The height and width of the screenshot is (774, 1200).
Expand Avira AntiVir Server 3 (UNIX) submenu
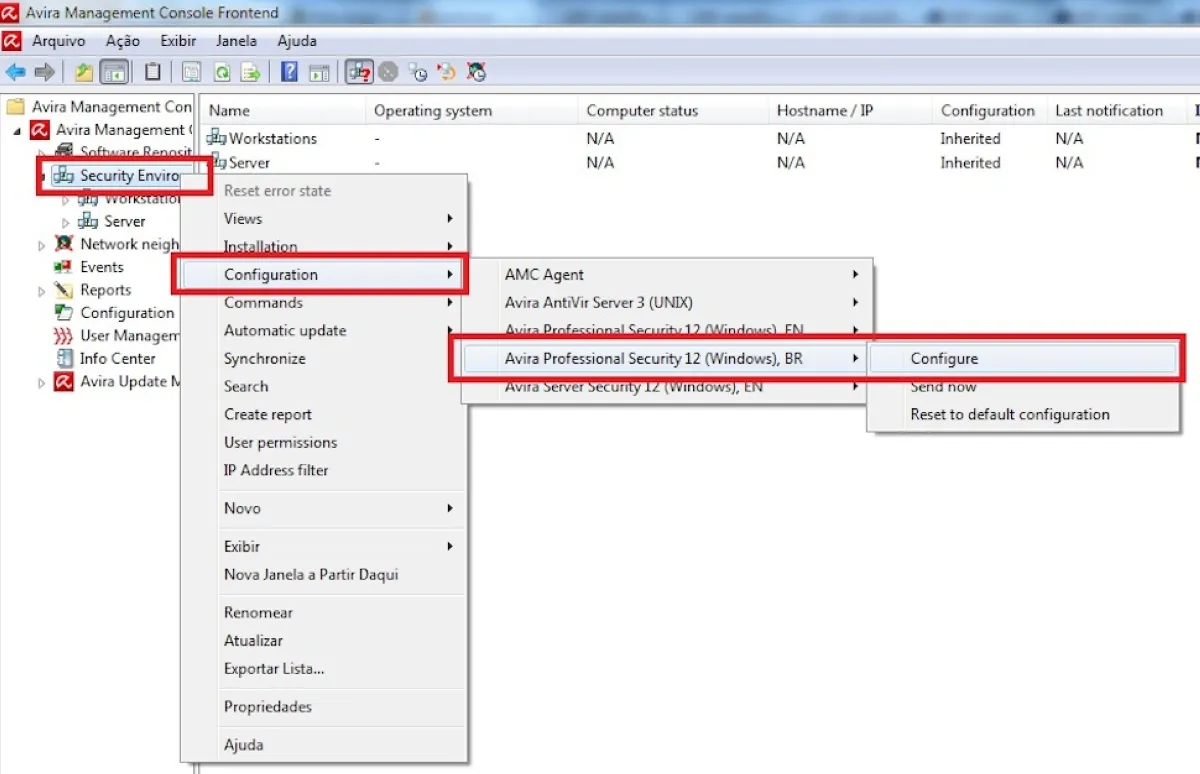pyautogui.click(x=668, y=302)
